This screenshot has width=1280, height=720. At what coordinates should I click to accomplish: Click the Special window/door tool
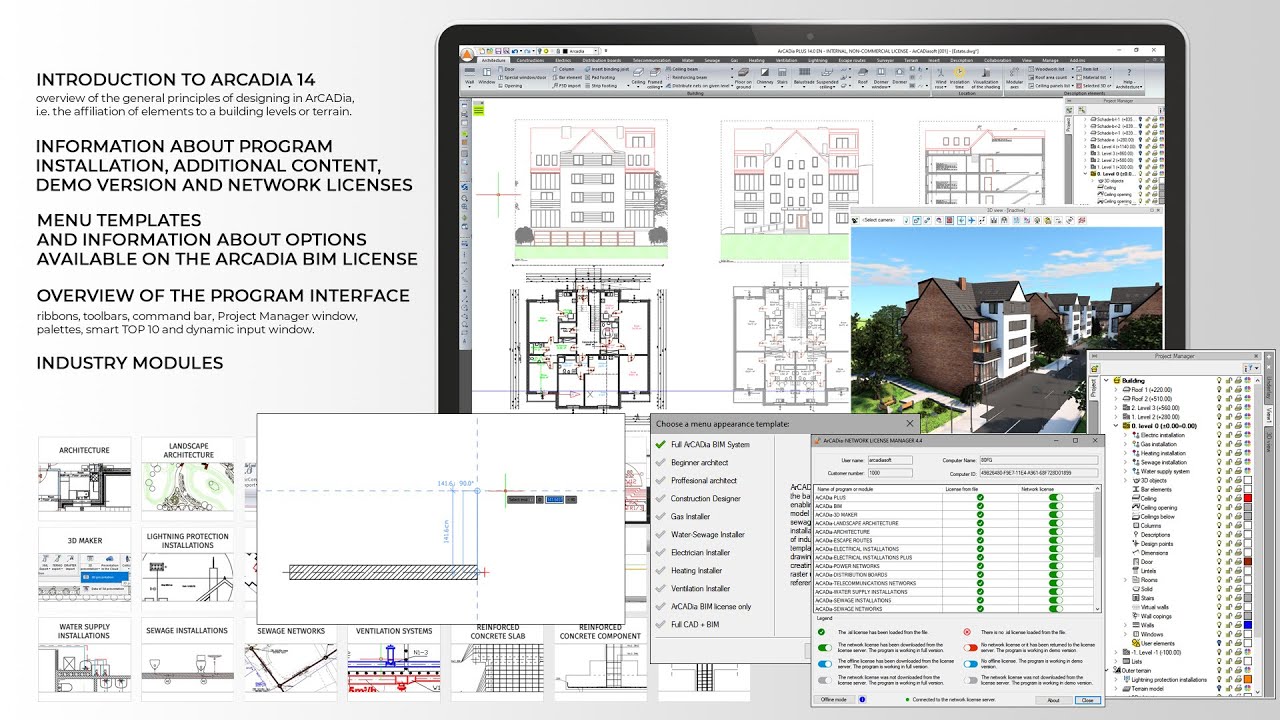point(522,77)
